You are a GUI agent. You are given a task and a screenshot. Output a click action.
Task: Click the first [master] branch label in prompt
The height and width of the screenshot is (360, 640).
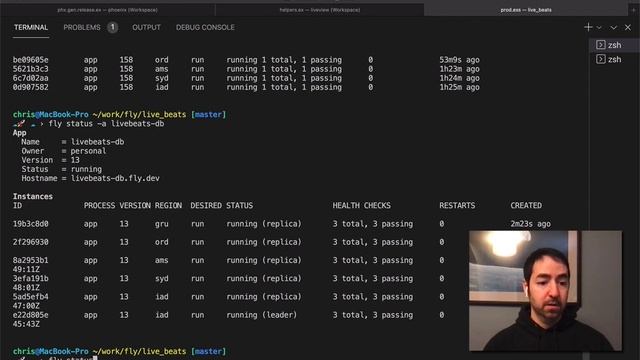click(208, 115)
